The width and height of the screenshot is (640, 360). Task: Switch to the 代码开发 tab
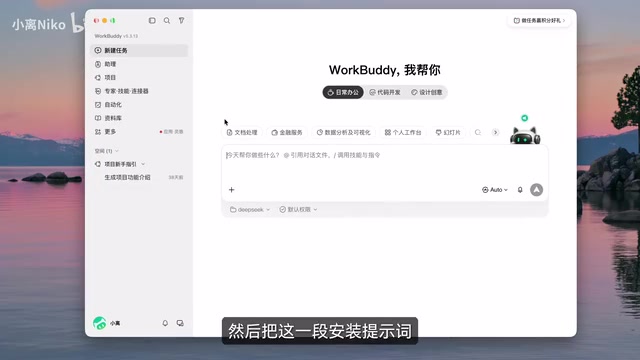click(385, 92)
